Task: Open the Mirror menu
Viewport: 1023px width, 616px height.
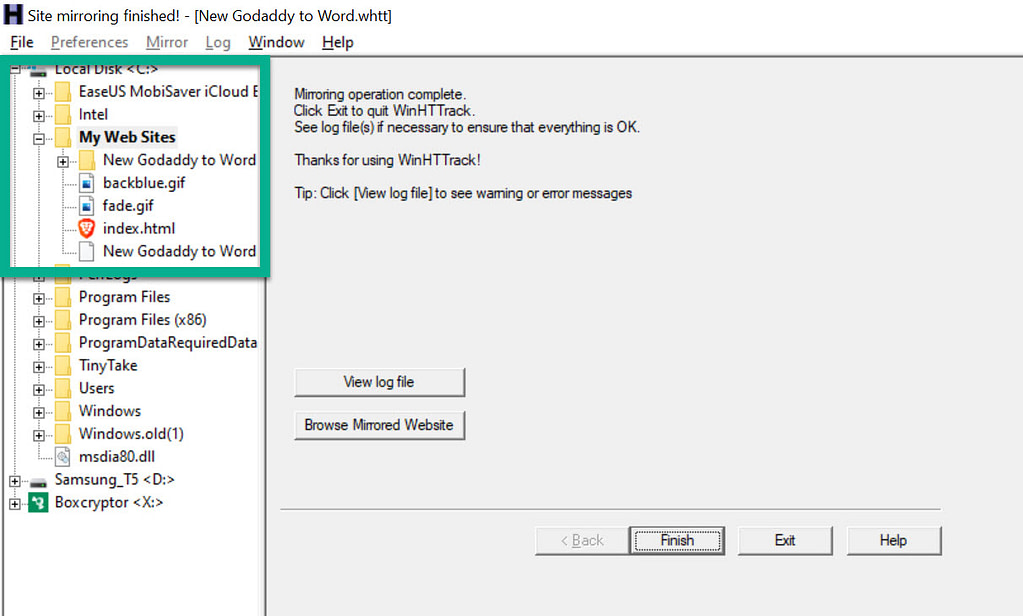Action: 166,42
